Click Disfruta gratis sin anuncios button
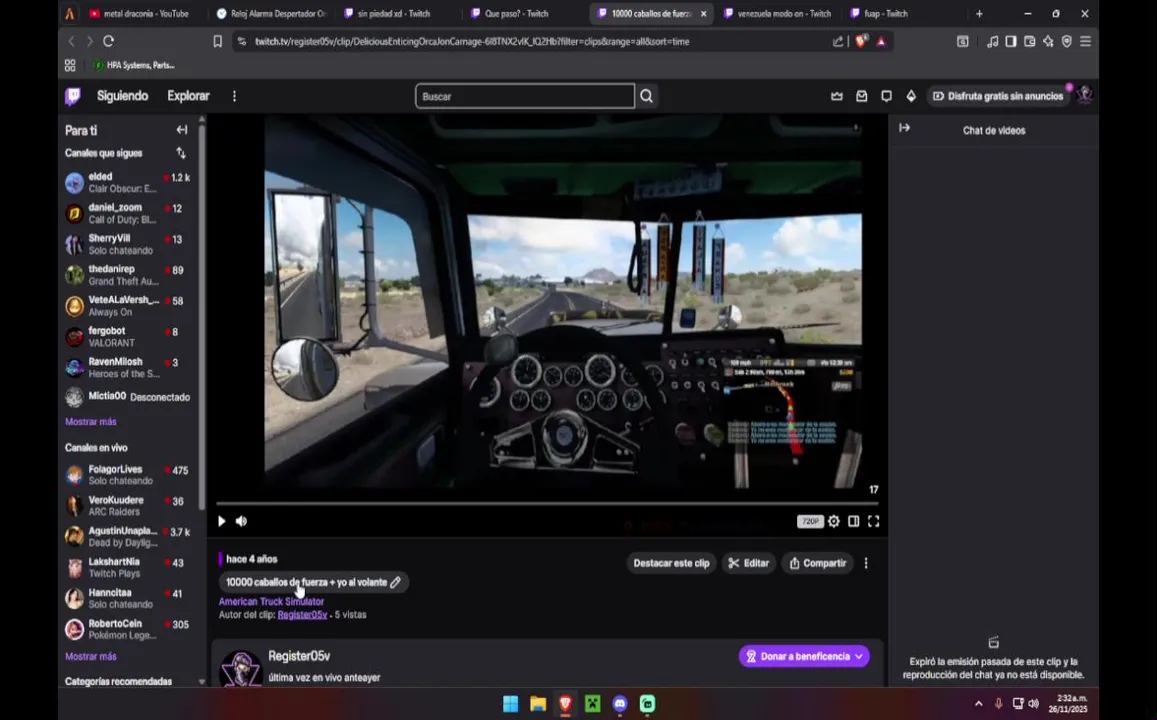 [998, 96]
